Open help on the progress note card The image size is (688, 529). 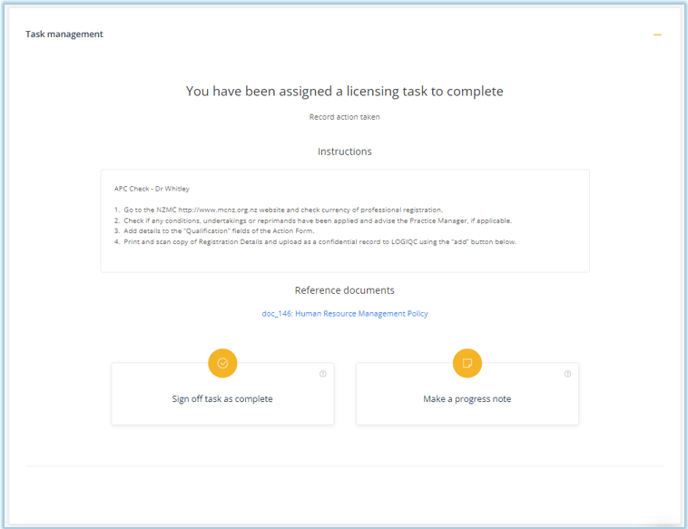(567, 374)
